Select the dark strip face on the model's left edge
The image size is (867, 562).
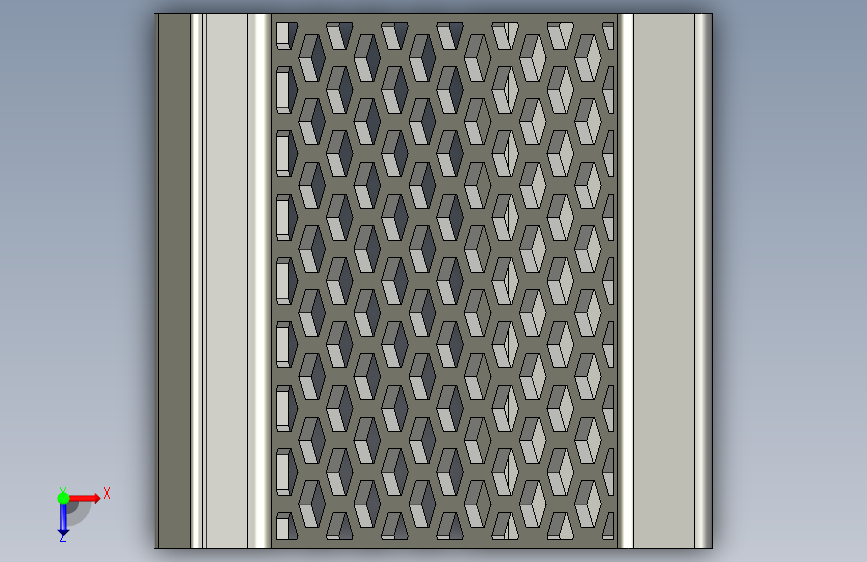174,281
